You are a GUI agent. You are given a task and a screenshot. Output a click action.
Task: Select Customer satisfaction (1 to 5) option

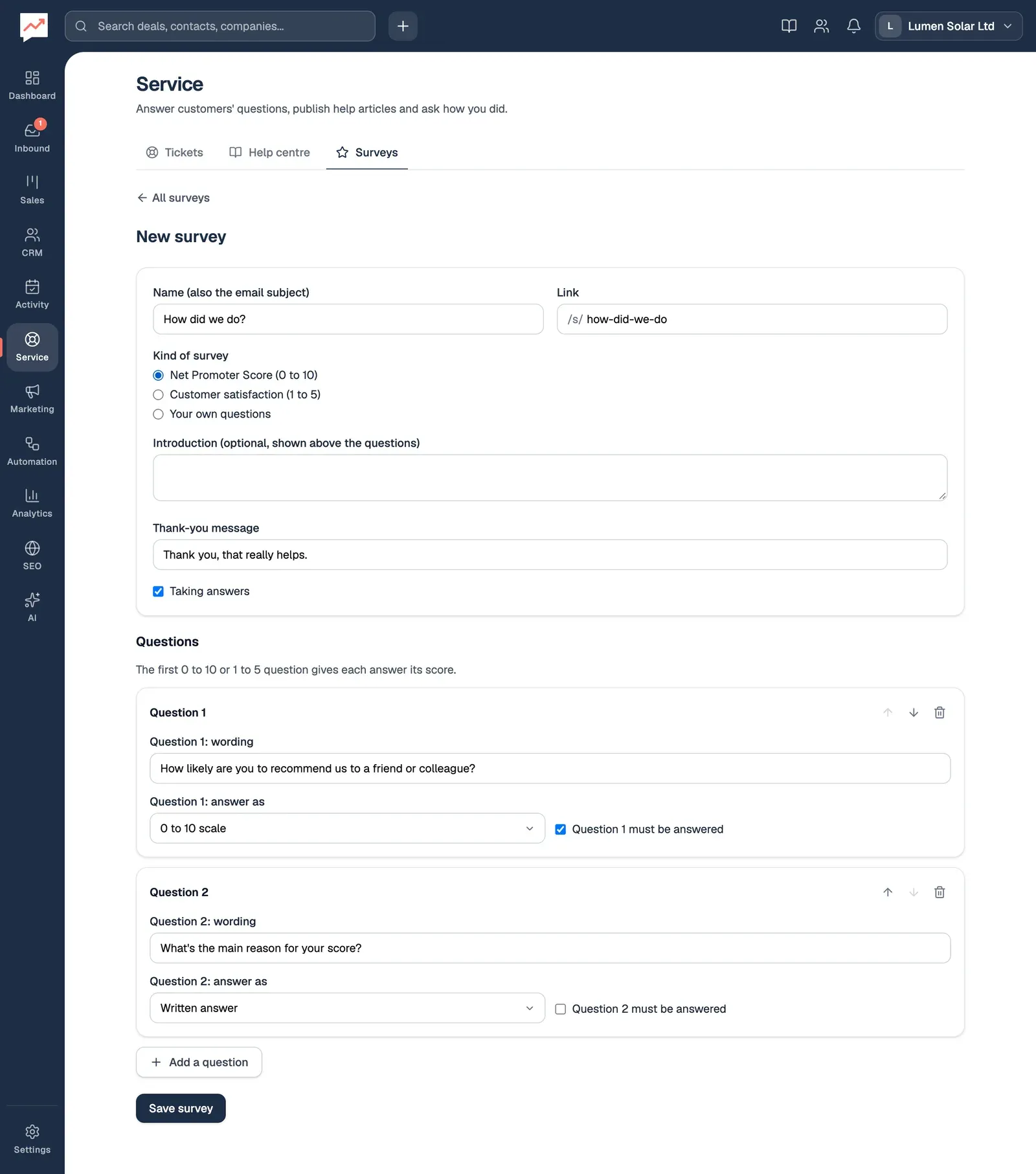pyautogui.click(x=158, y=395)
